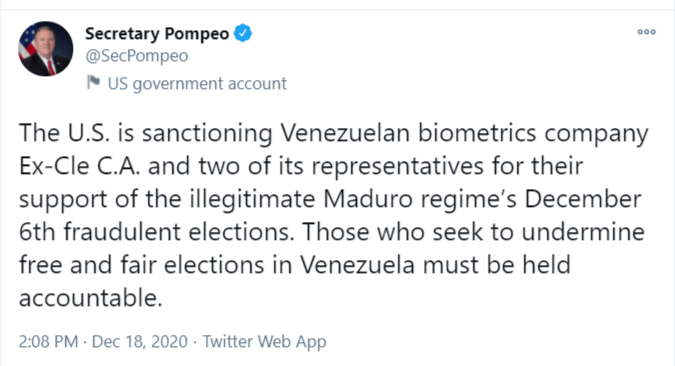Click the blue verified checkmark badge
The height and width of the screenshot is (366, 675).
[x=243, y=33]
